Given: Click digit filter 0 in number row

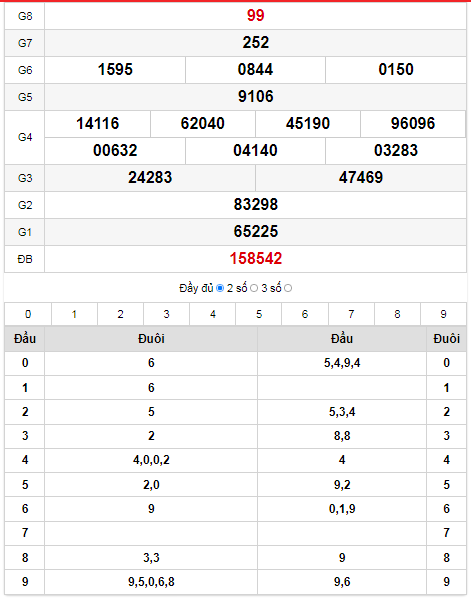Looking at the screenshot, I should (x=28, y=314).
